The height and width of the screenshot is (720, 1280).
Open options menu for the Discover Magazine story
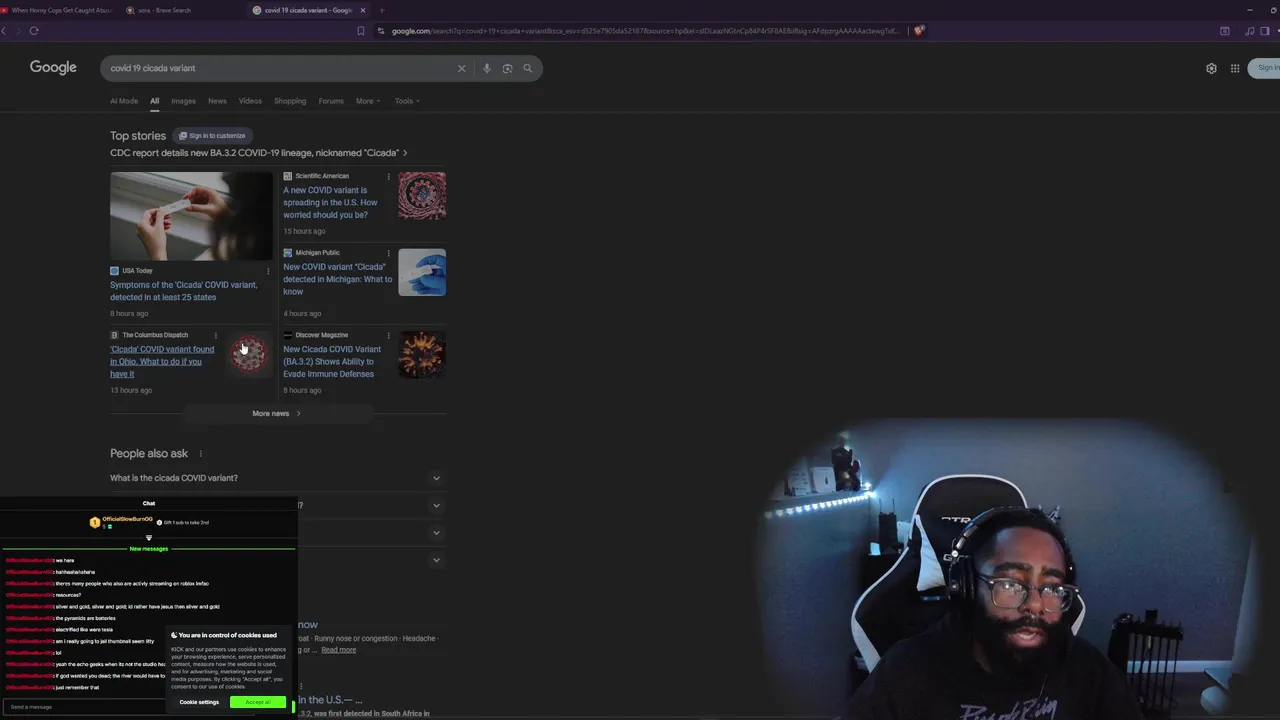[x=388, y=336]
